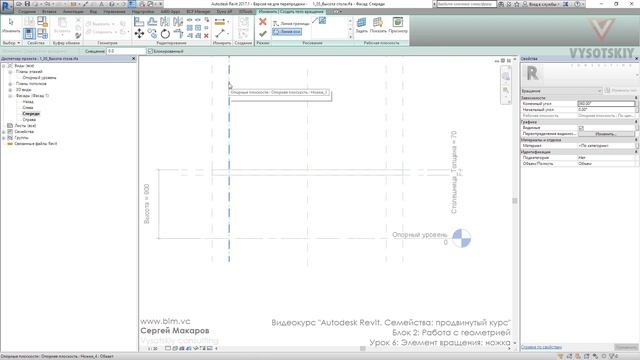640x360 pixels.
Task: Open the Вставка ribbon tab
Action: point(49,12)
